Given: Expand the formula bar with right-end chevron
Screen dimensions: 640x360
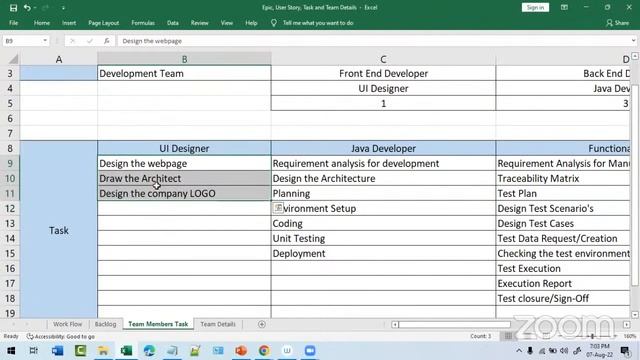Looking at the screenshot, I should click(633, 41).
